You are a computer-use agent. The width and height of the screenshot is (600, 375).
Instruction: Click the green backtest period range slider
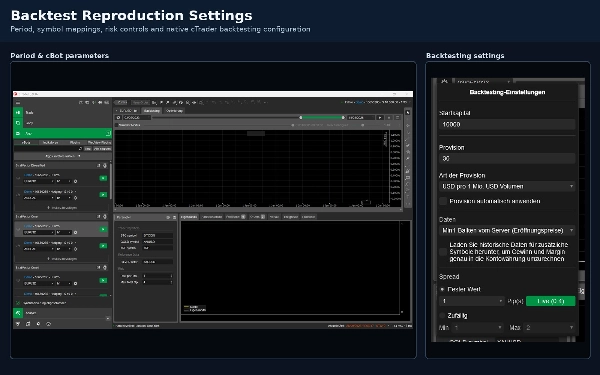tap(322, 117)
